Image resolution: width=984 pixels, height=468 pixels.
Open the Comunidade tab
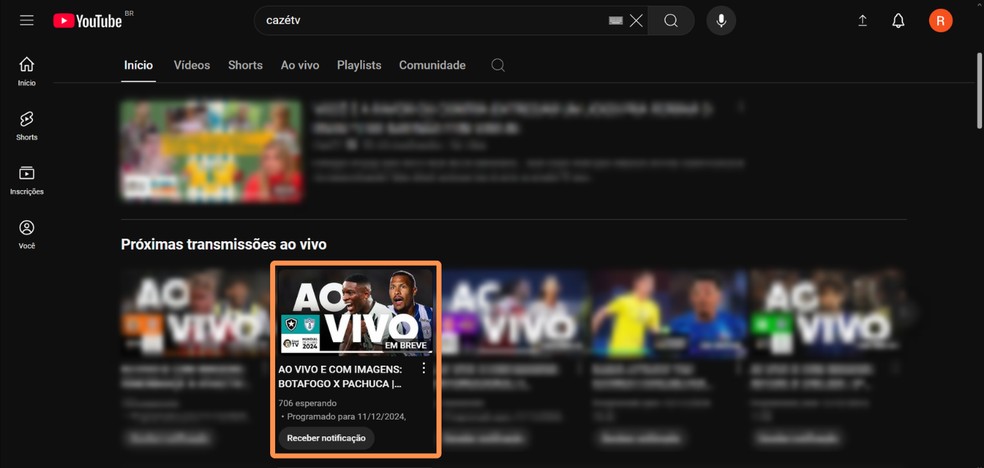point(432,65)
